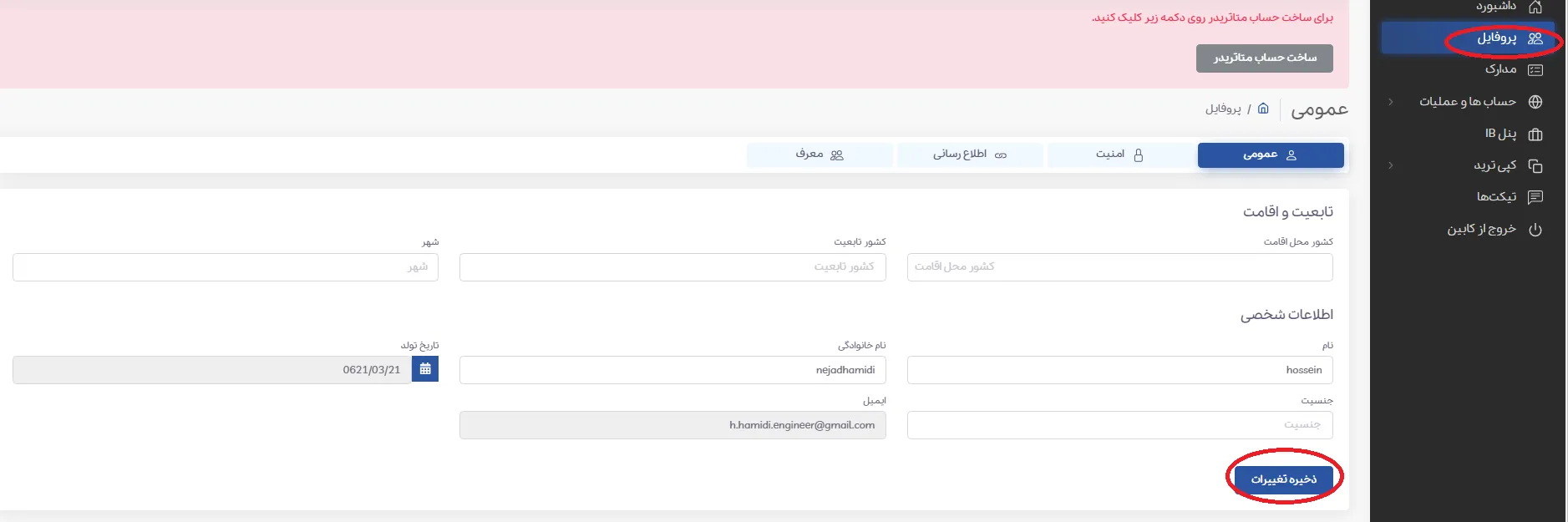This screenshot has width=1568, height=522.
Task: Click the نام خانوادگی field with nejadhamidi
Action: pos(672,370)
